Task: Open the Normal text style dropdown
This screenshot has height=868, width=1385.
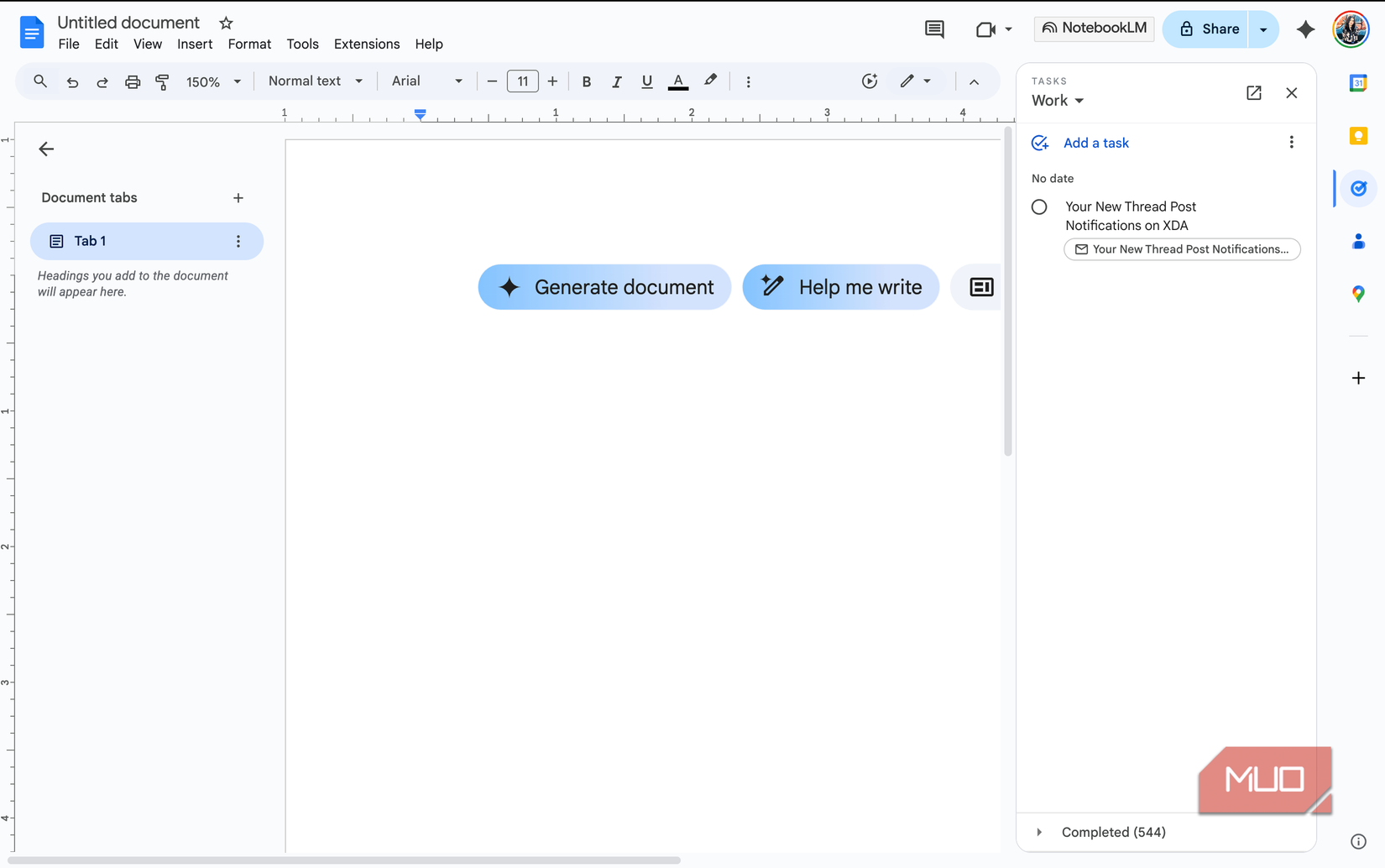Action: point(315,81)
